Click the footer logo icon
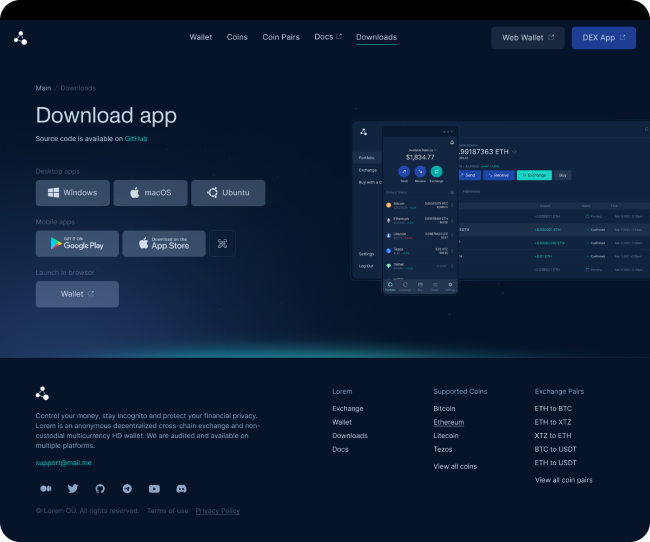650x542 pixels. (42, 393)
